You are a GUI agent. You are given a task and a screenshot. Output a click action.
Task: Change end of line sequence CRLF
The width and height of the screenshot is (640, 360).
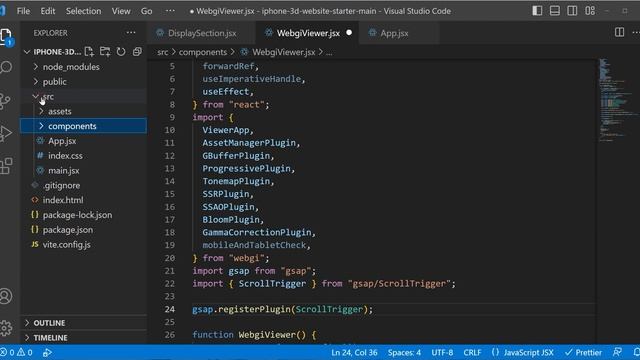(x=472, y=352)
